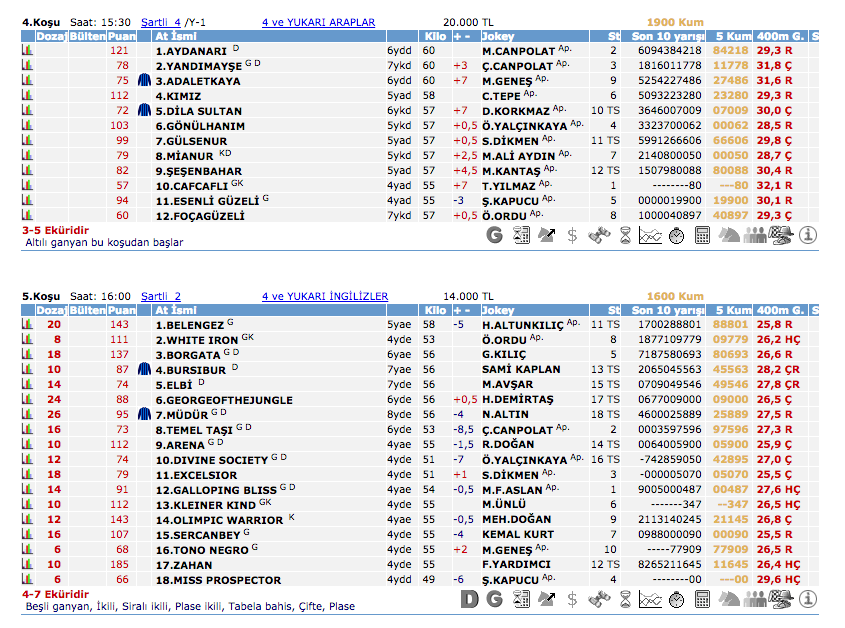Viewport: 845px width, 628px height.
Task: Click the D icon under race 5
Action: (469, 599)
